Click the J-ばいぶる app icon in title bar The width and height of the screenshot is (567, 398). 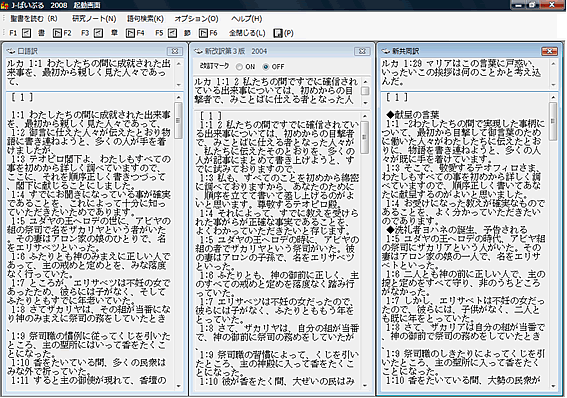5,5
